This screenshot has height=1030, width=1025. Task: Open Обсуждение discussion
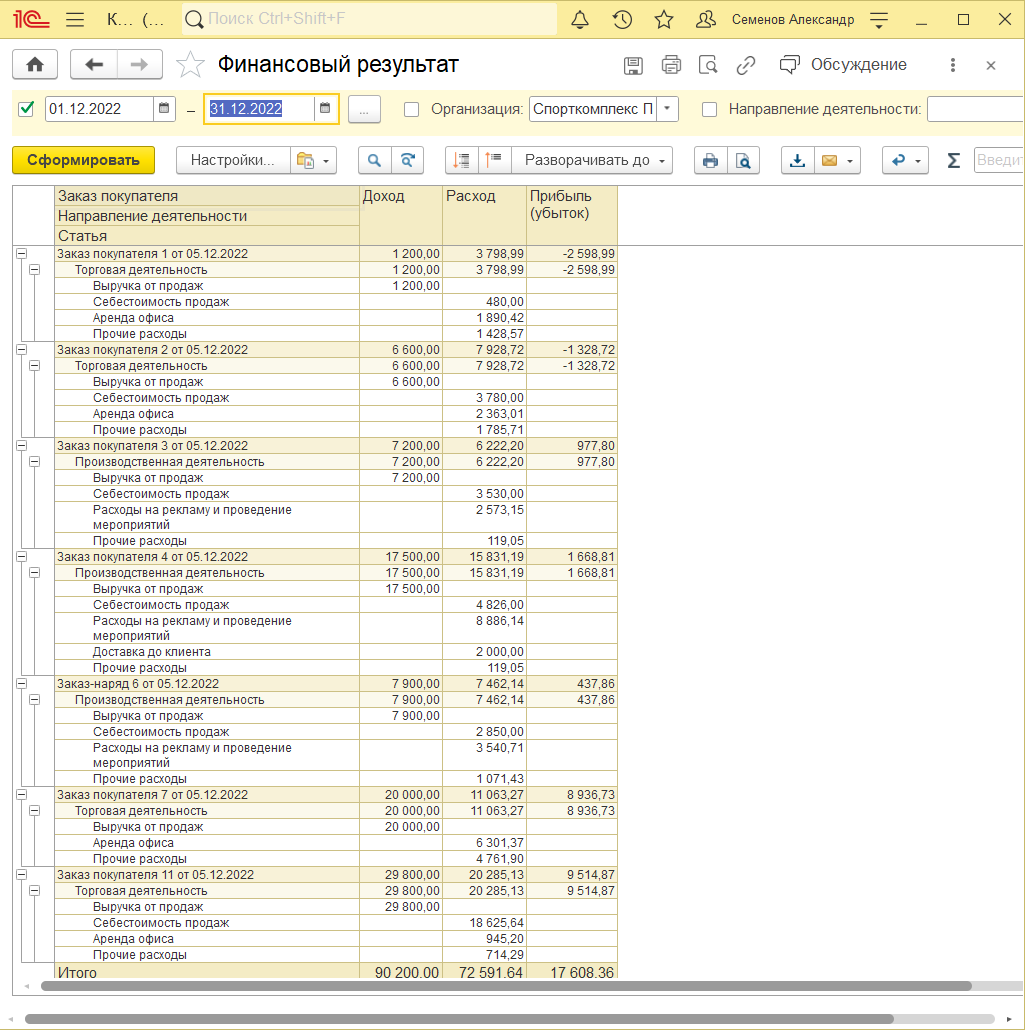pyautogui.click(x=843, y=64)
